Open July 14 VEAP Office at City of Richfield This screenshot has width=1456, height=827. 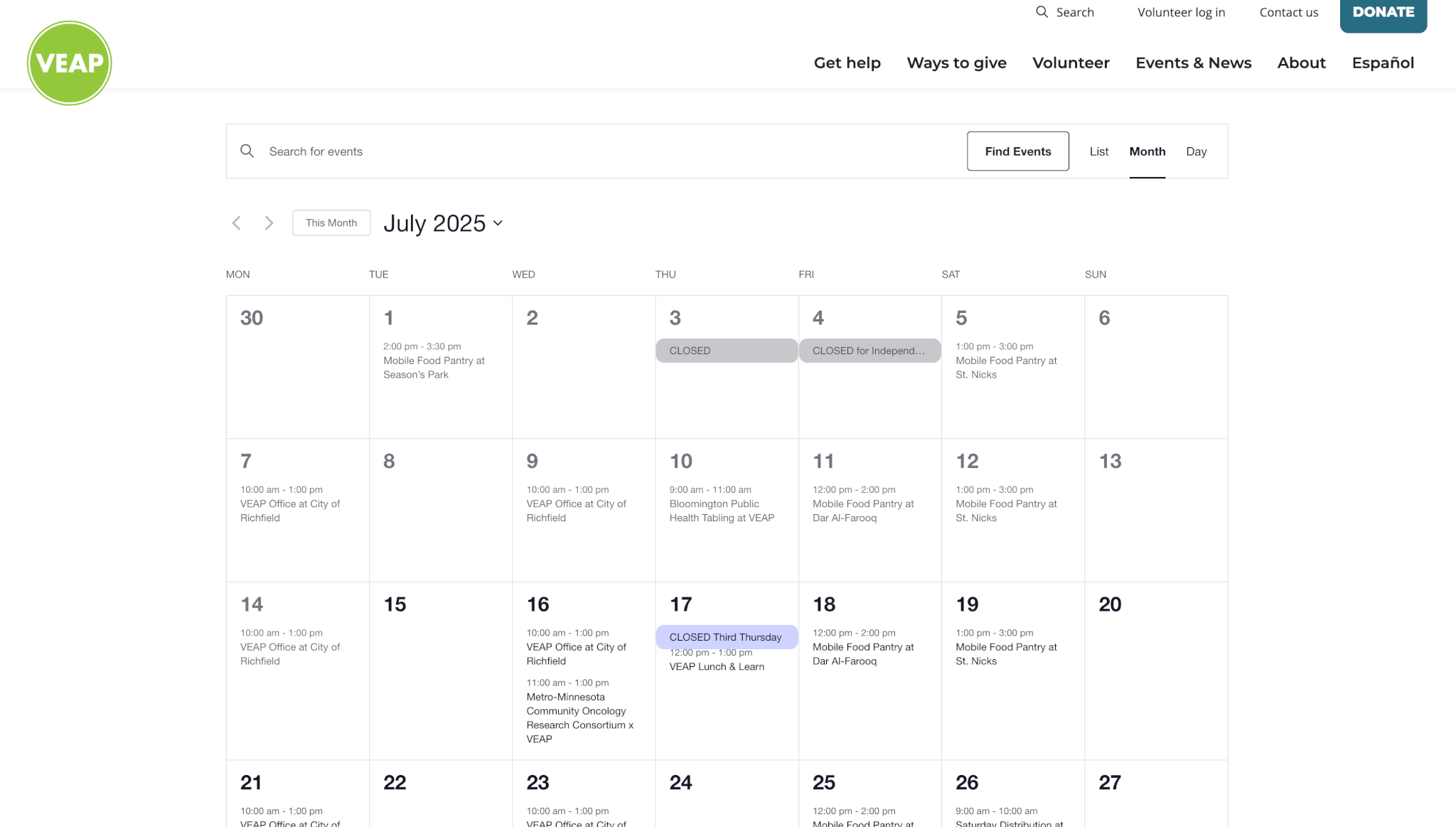point(290,653)
